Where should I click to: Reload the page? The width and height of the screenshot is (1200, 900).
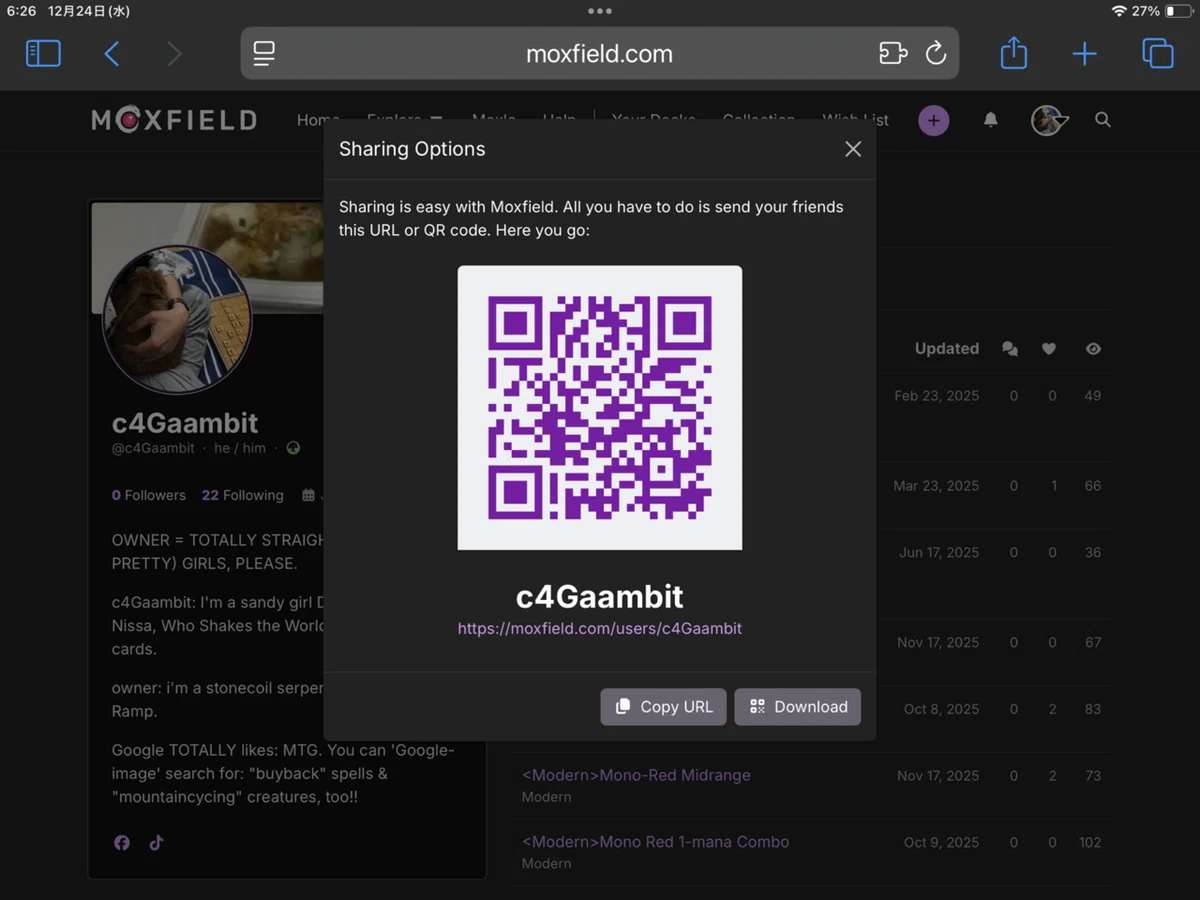point(936,53)
